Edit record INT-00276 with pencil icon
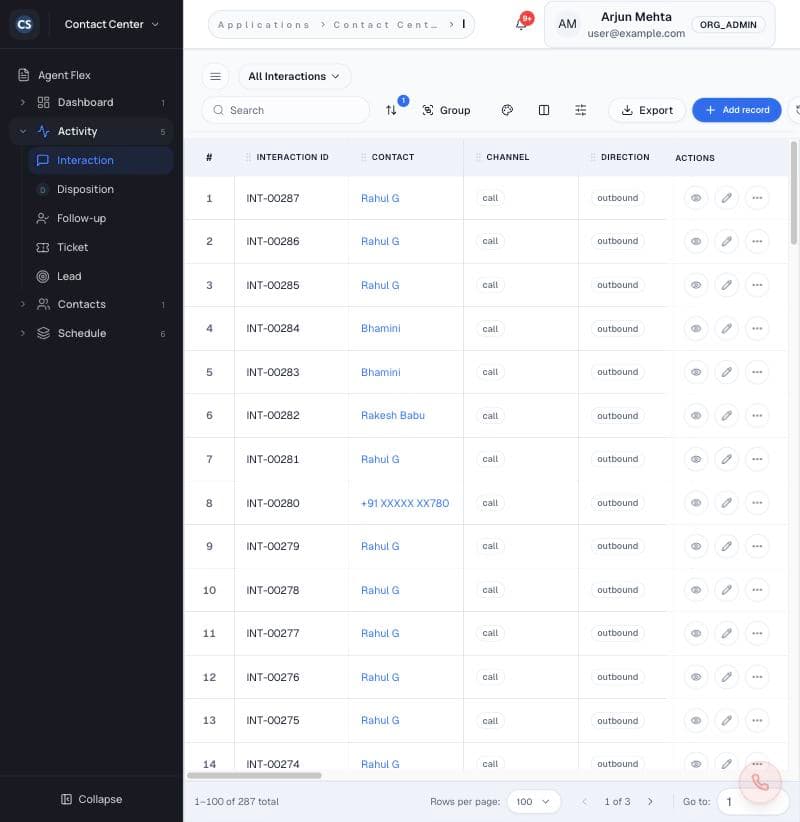 (x=727, y=677)
